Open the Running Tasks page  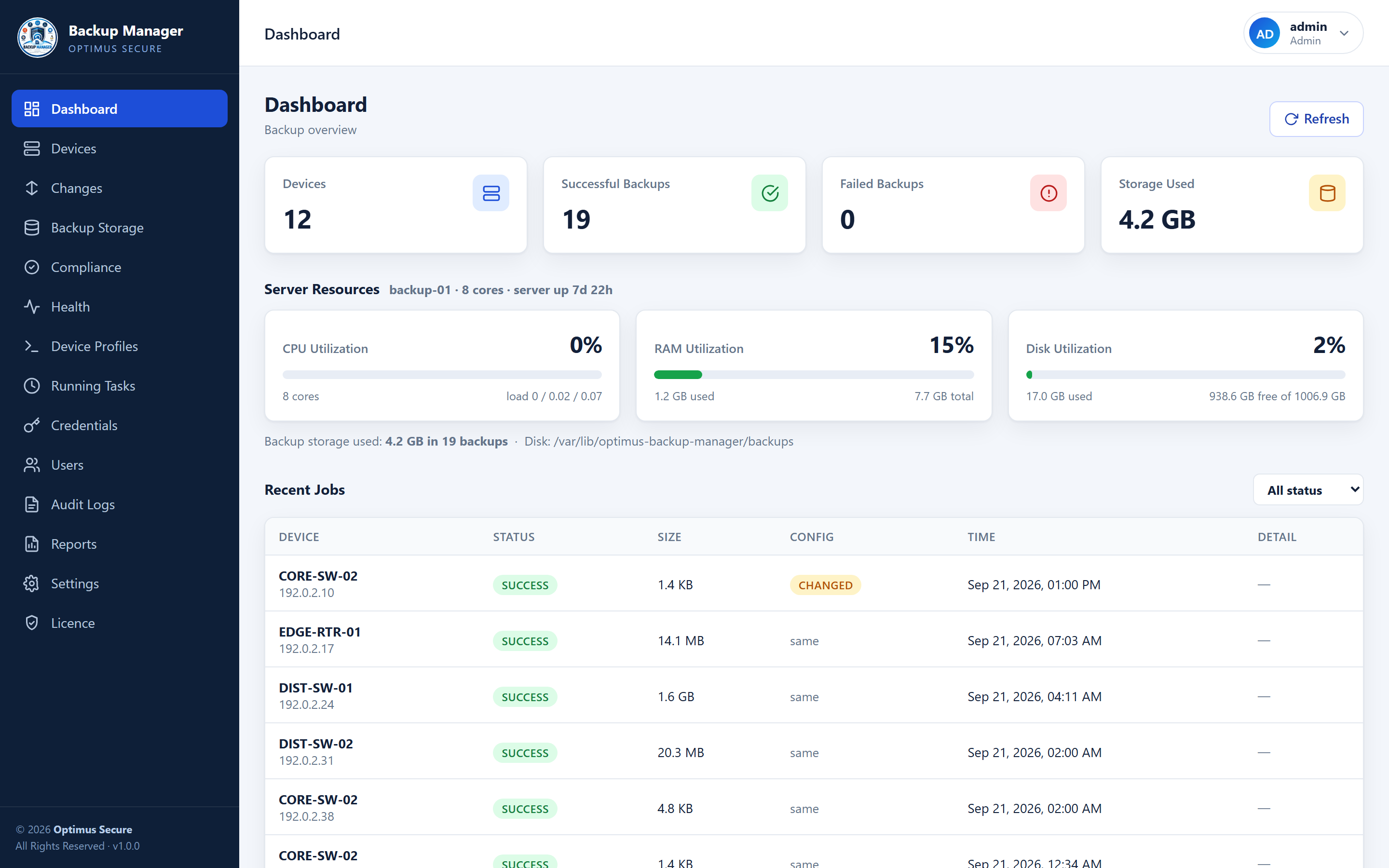click(x=120, y=386)
